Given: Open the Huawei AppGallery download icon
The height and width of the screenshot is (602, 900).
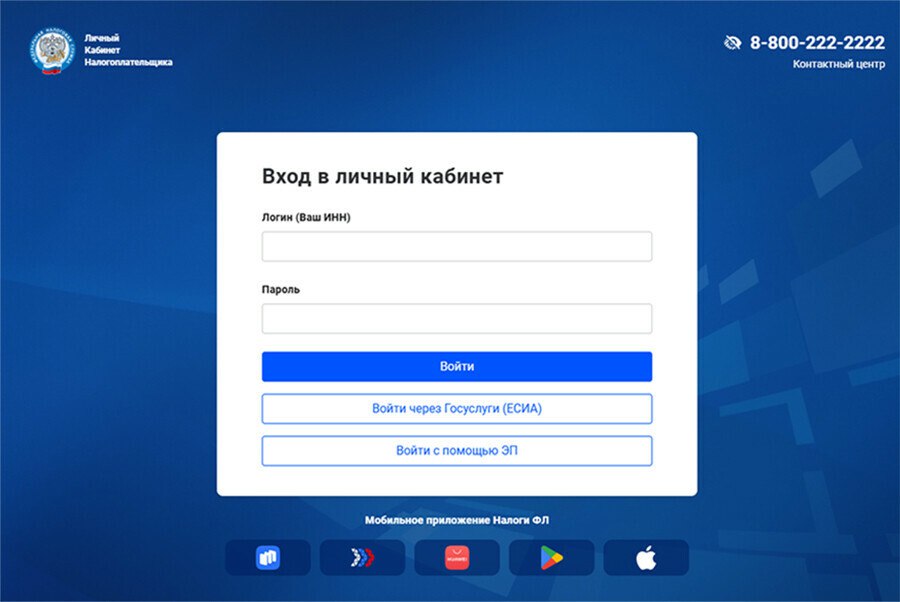Looking at the screenshot, I should click(457, 558).
